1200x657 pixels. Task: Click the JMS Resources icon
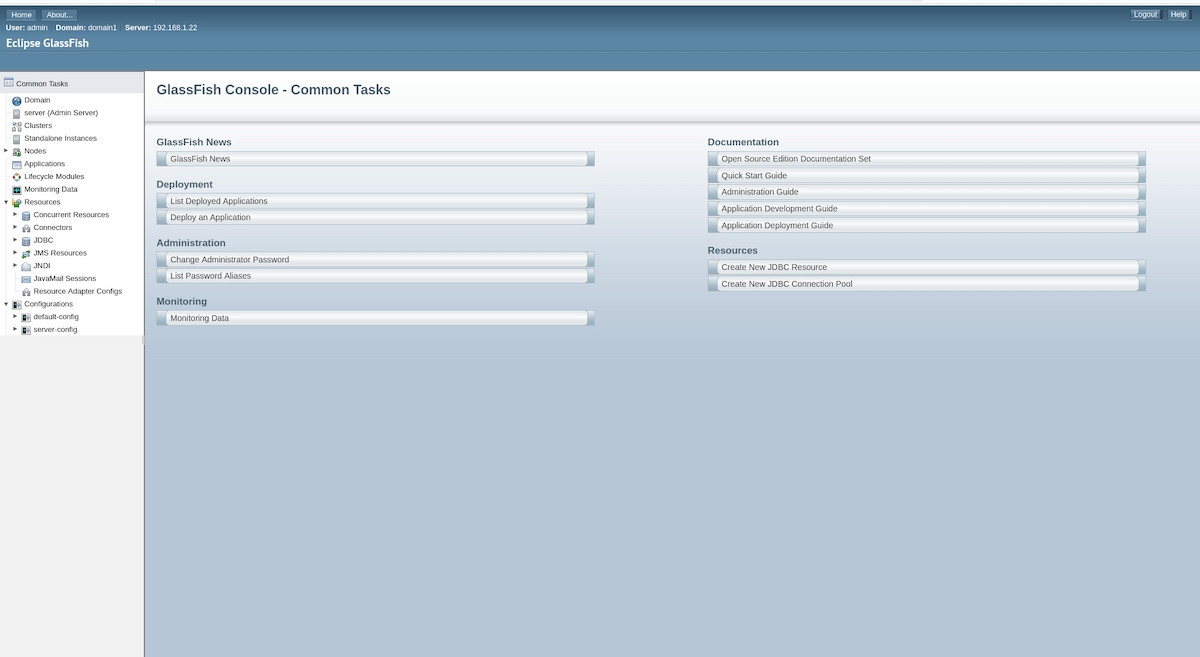pyautogui.click(x=25, y=253)
